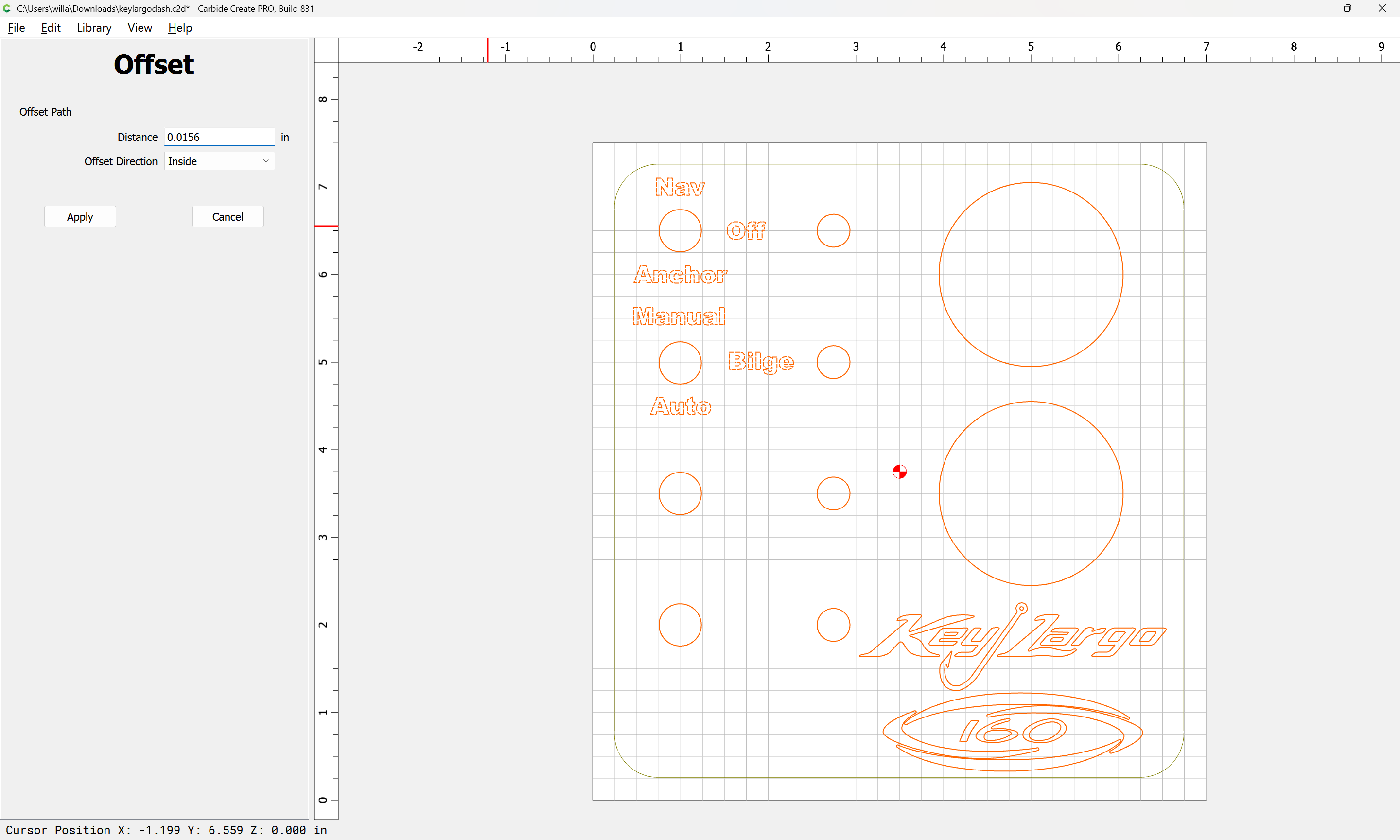Select the Anchor text on canvas
Image resolution: width=1400 pixels, height=840 pixels.
(x=680, y=275)
